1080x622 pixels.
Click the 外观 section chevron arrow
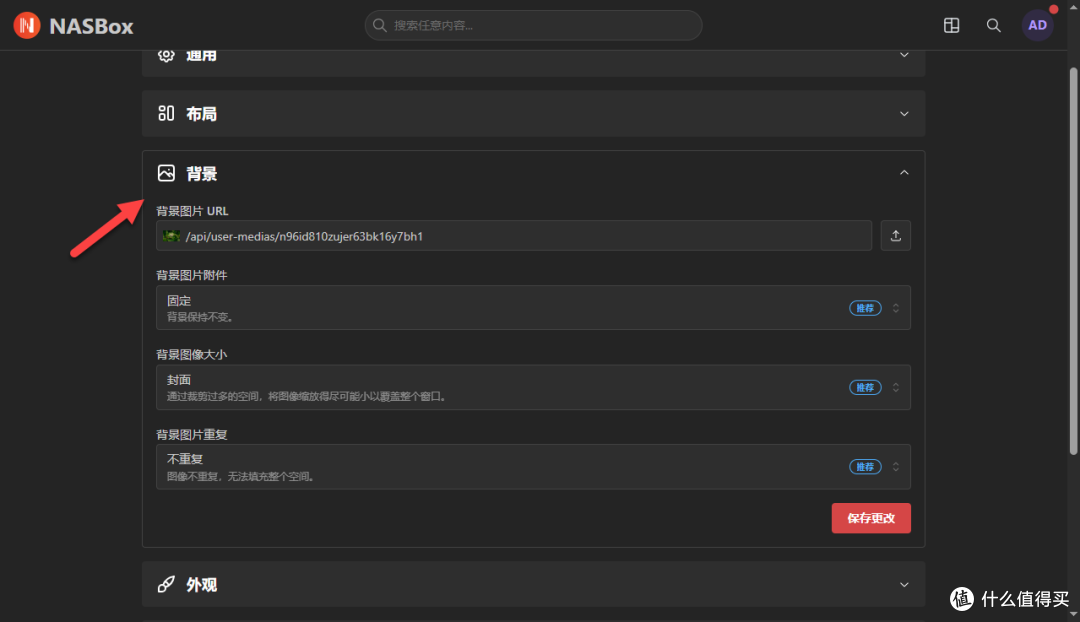(x=904, y=585)
